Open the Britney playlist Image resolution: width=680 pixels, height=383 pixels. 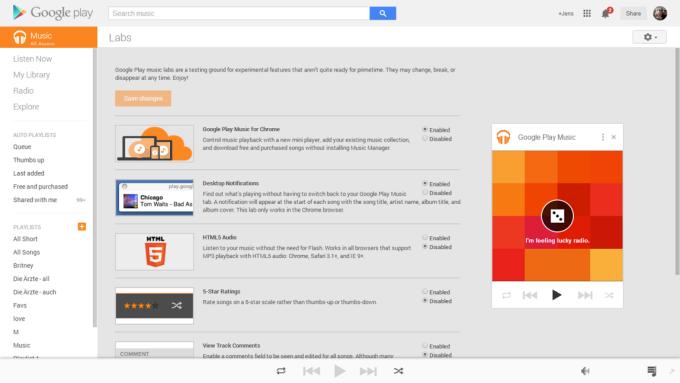coord(23,265)
